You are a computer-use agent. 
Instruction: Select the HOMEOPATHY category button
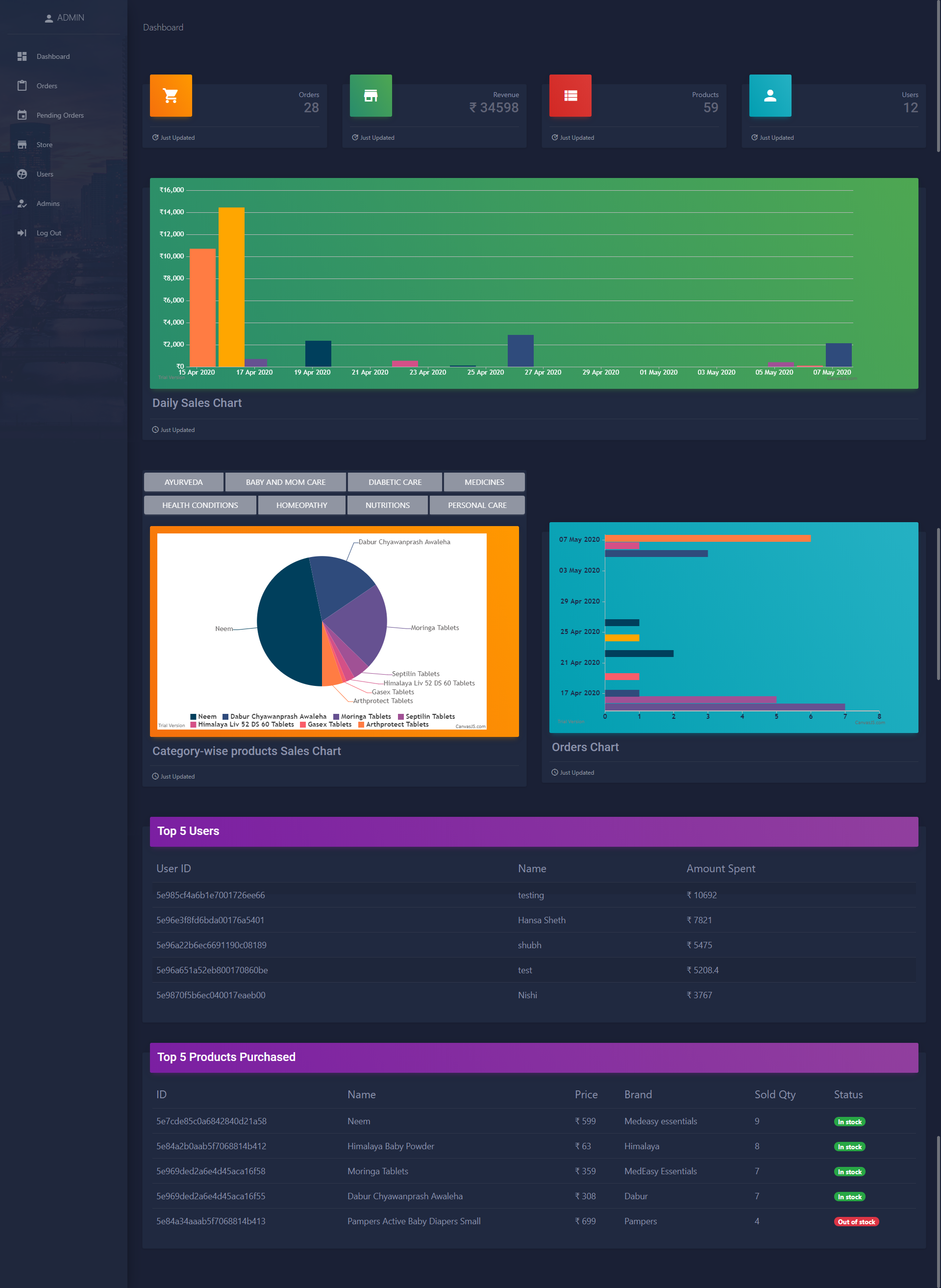[301, 505]
